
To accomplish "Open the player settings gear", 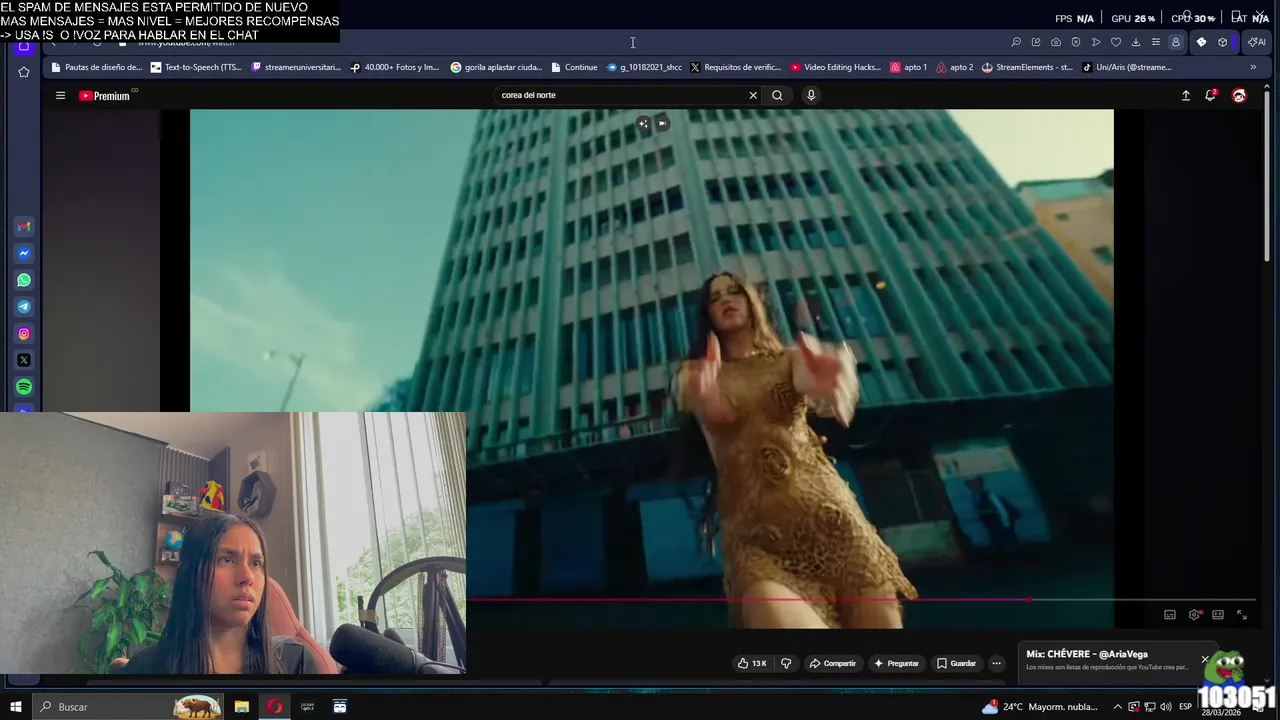I will pos(1194,615).
